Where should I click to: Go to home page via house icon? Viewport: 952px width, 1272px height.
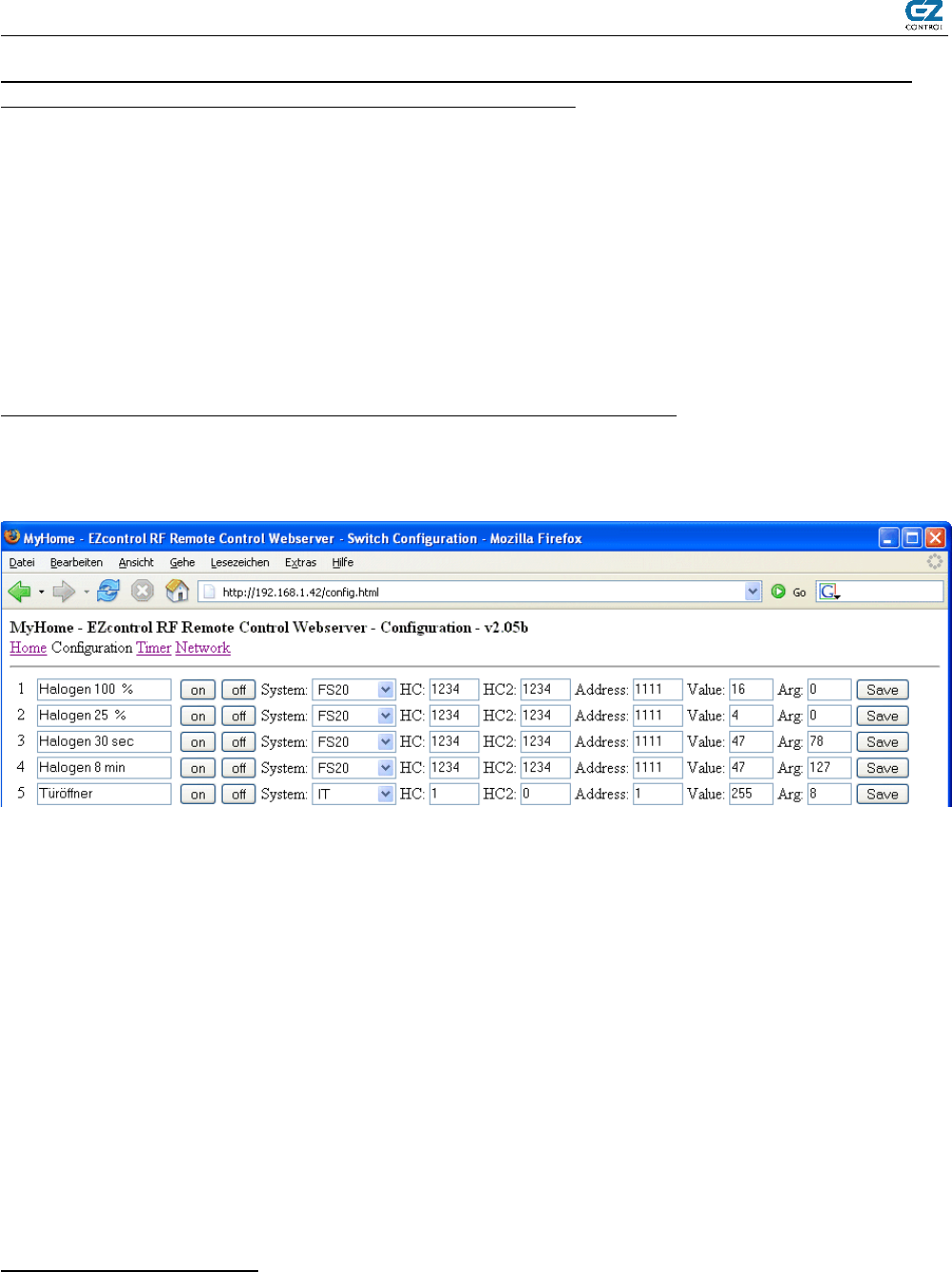177,592
